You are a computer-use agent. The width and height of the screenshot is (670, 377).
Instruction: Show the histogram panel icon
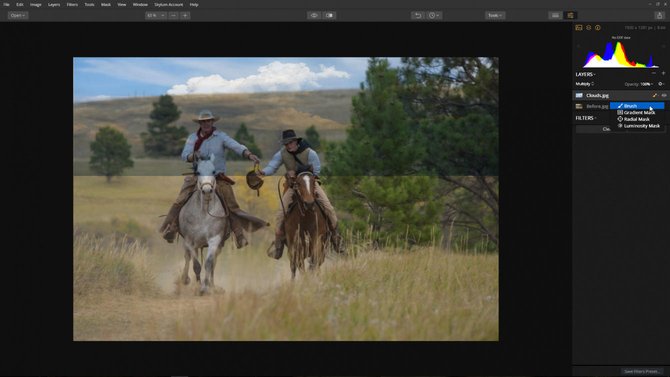(579, 28)
